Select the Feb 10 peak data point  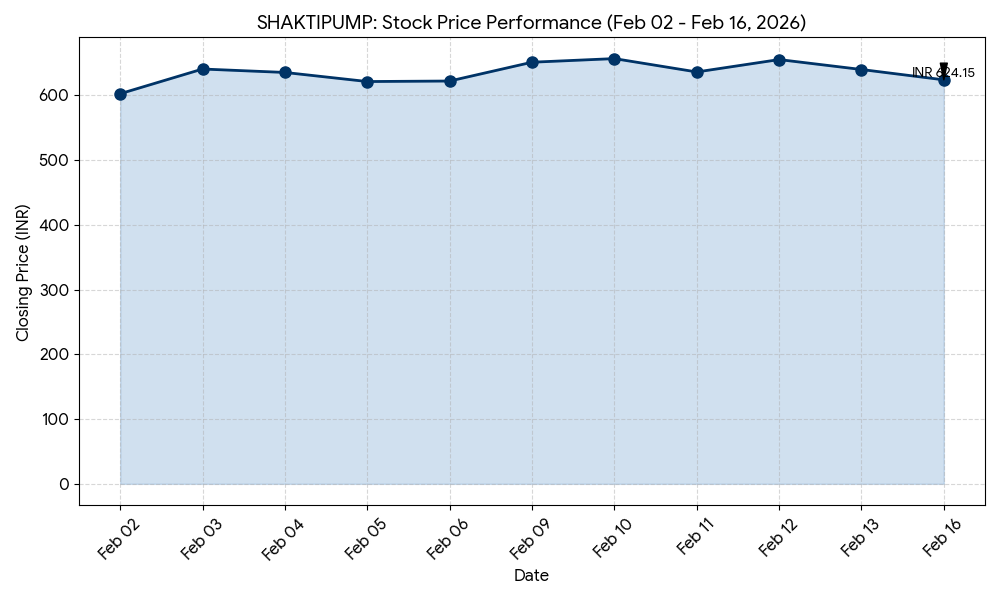point(614,59)
